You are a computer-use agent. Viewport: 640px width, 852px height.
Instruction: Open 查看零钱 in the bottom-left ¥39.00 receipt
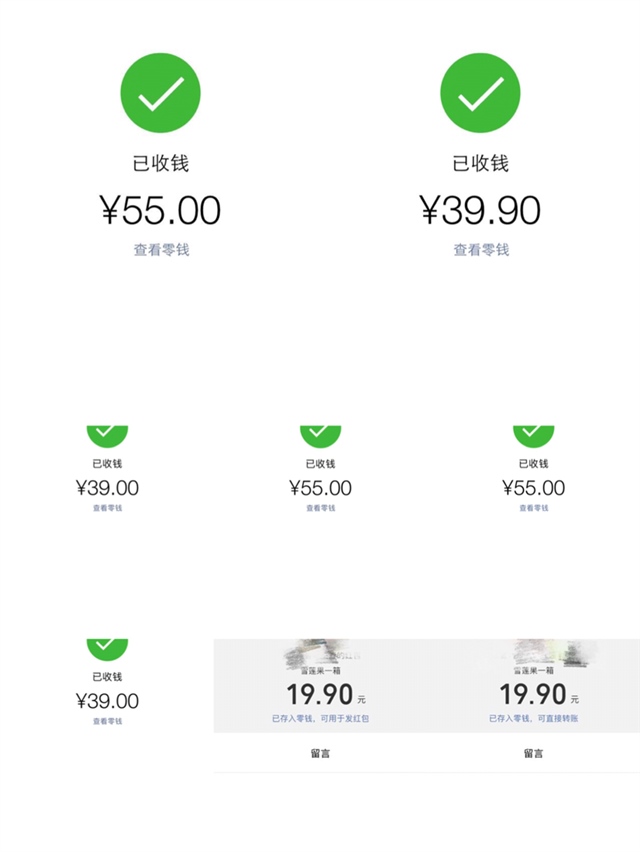(x=107, y=721)
